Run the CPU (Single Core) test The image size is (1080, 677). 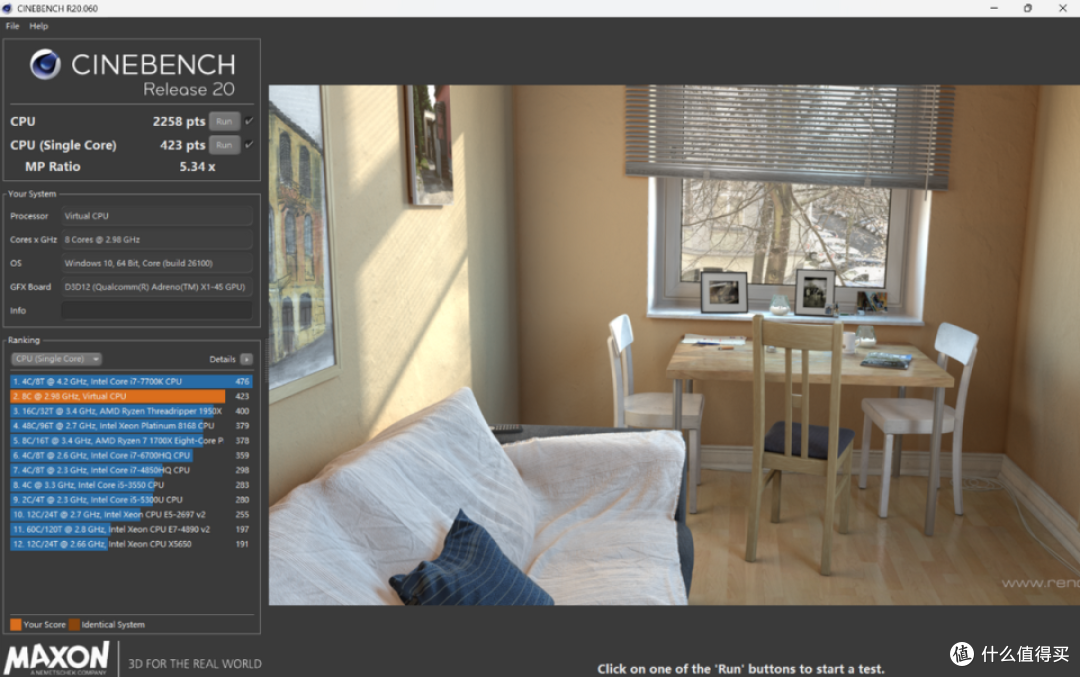[x=225, y=145]
